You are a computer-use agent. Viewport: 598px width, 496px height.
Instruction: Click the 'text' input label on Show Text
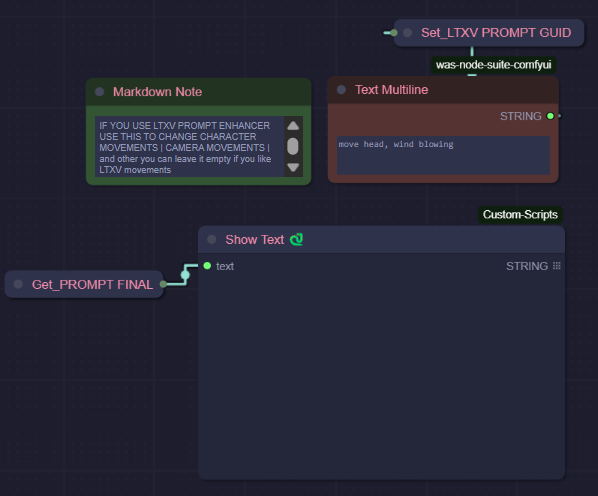(225, 266)
